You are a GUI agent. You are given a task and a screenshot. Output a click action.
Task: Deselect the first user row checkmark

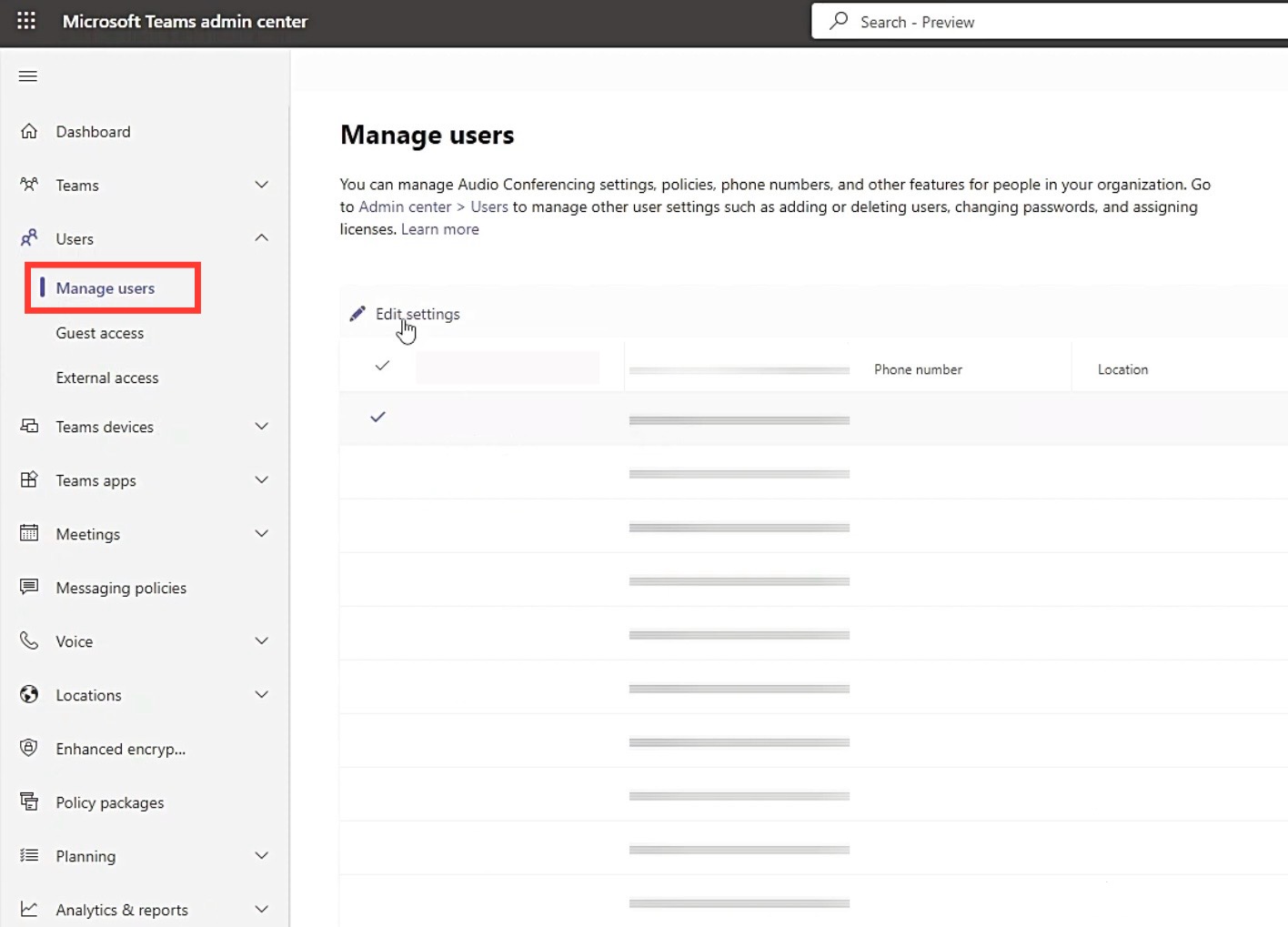click(377, 417)
